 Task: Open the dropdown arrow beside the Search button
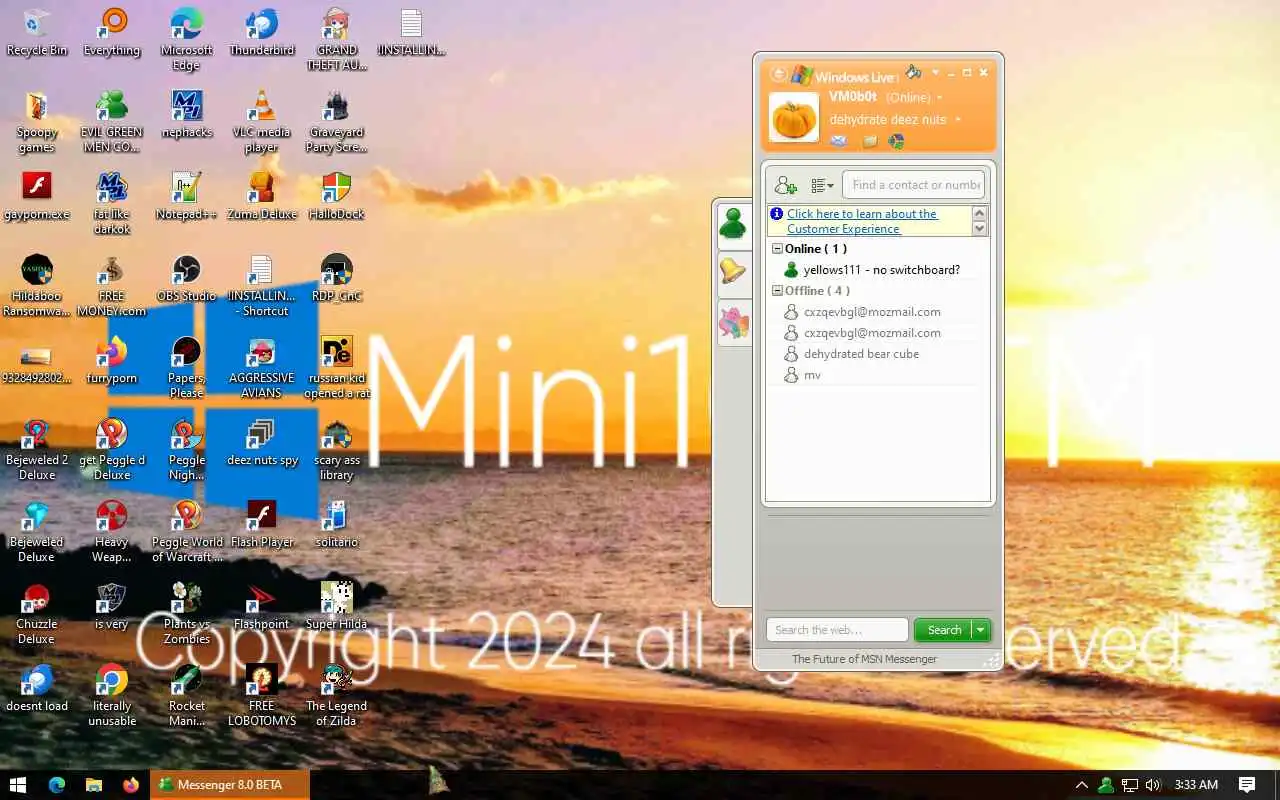pyautogui.click(x=981, y=630)
